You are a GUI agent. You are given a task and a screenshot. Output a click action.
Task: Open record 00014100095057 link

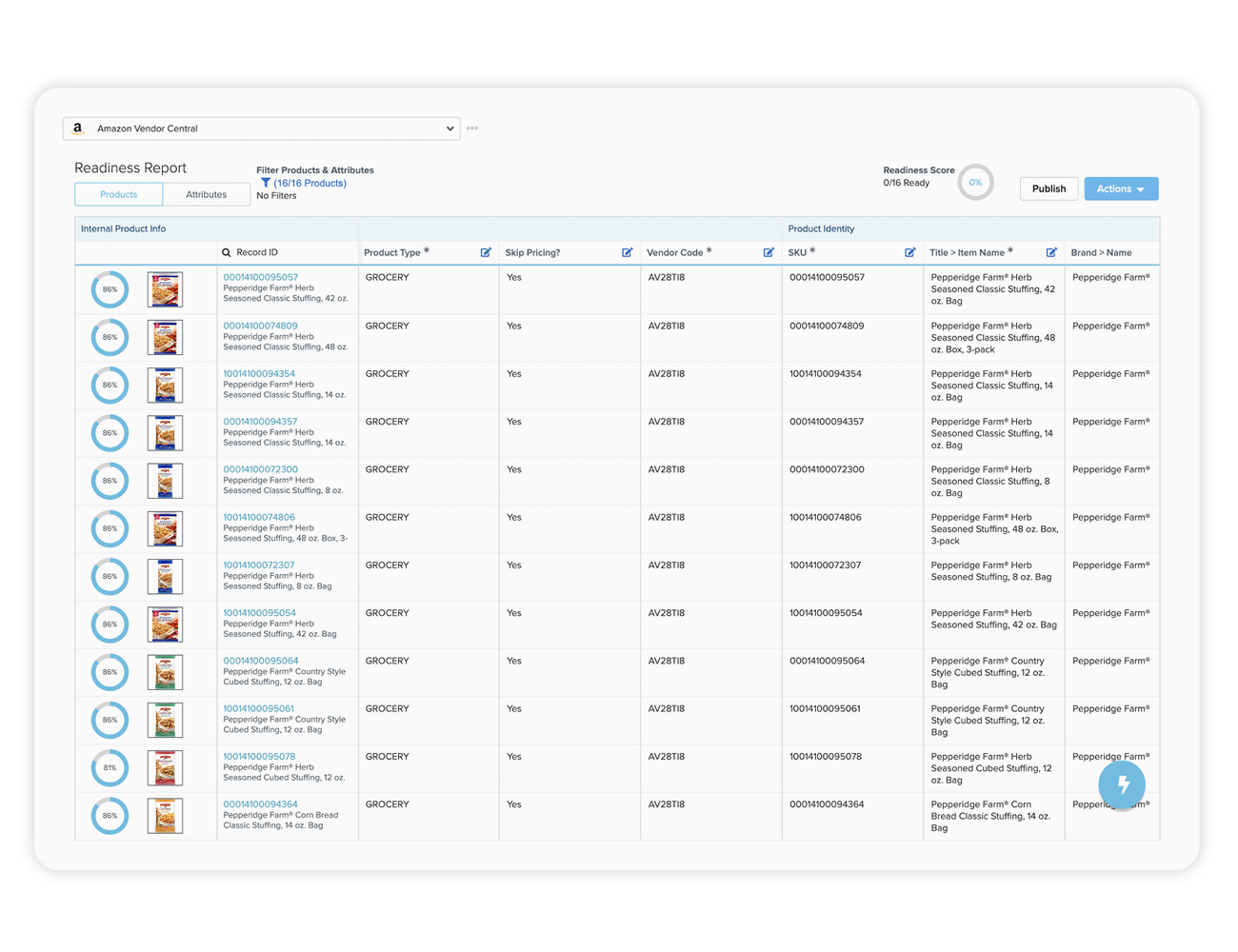pos(260,278)
